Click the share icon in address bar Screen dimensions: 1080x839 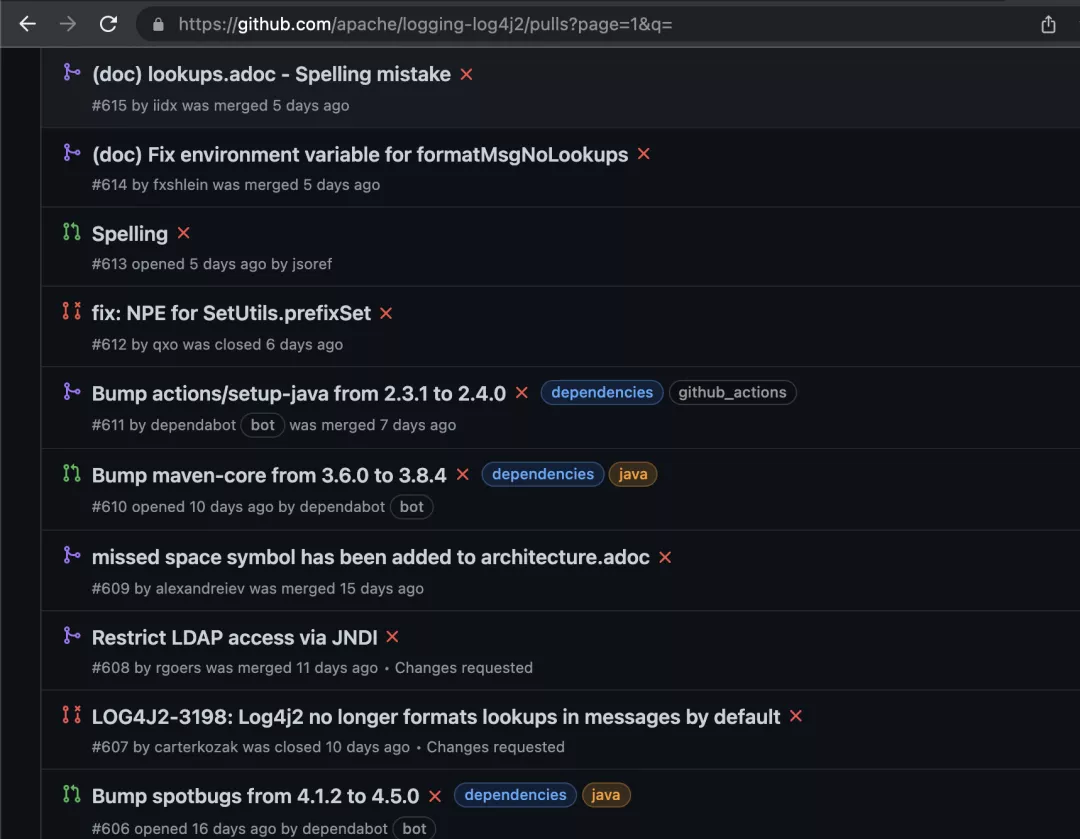coord(1048,24)
